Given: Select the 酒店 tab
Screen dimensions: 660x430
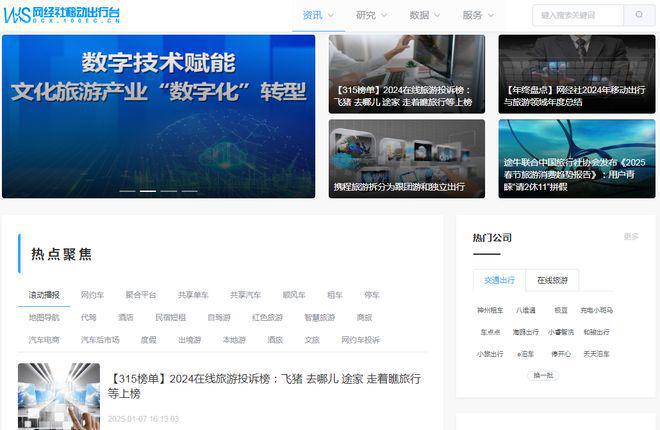Looking at the screenshot, I should pyautogui.click(x=126, y=317).
